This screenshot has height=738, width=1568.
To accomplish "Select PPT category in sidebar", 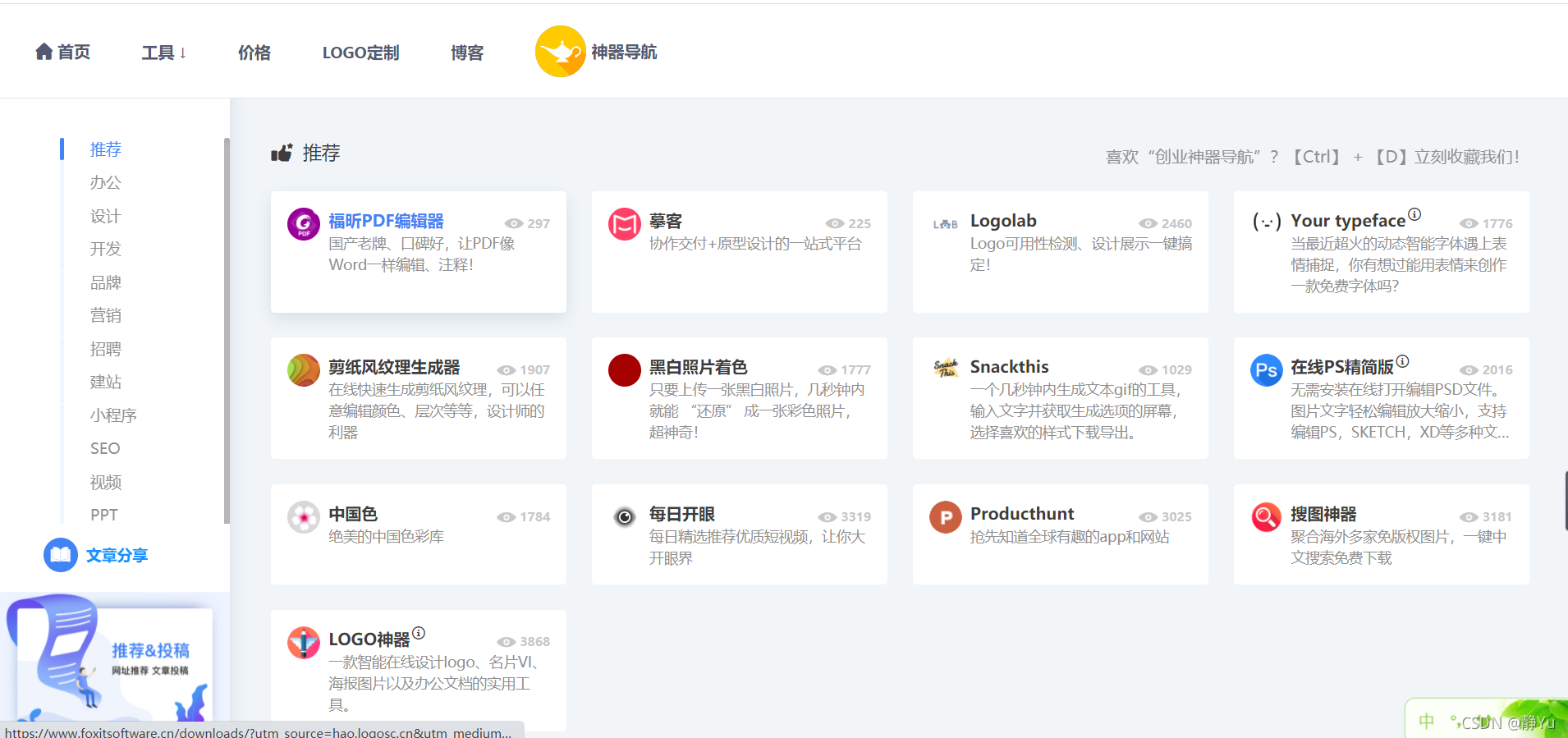I will [x=104, y=515].
